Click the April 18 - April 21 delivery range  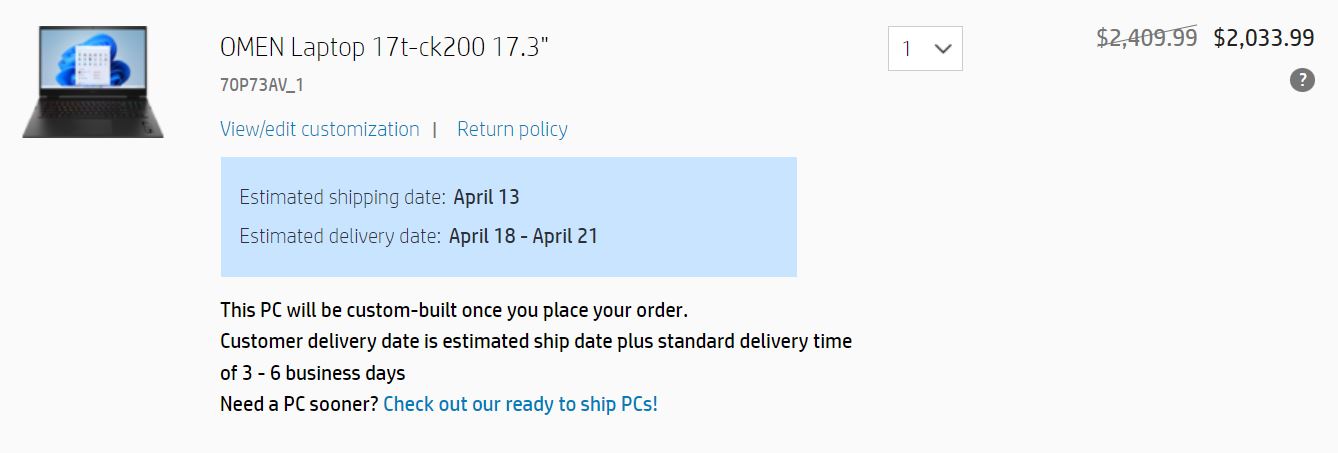(x=523, y=236)
